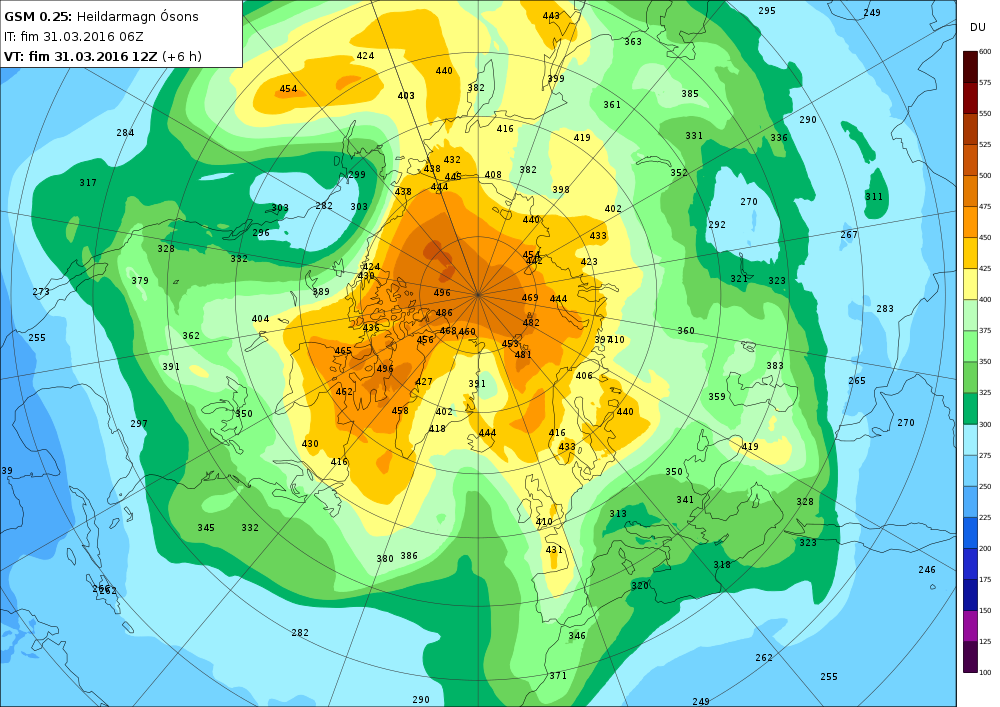The image size is (1000, 707).
Task: Click the 406 ozone value
Action: (x=584, y=375)
